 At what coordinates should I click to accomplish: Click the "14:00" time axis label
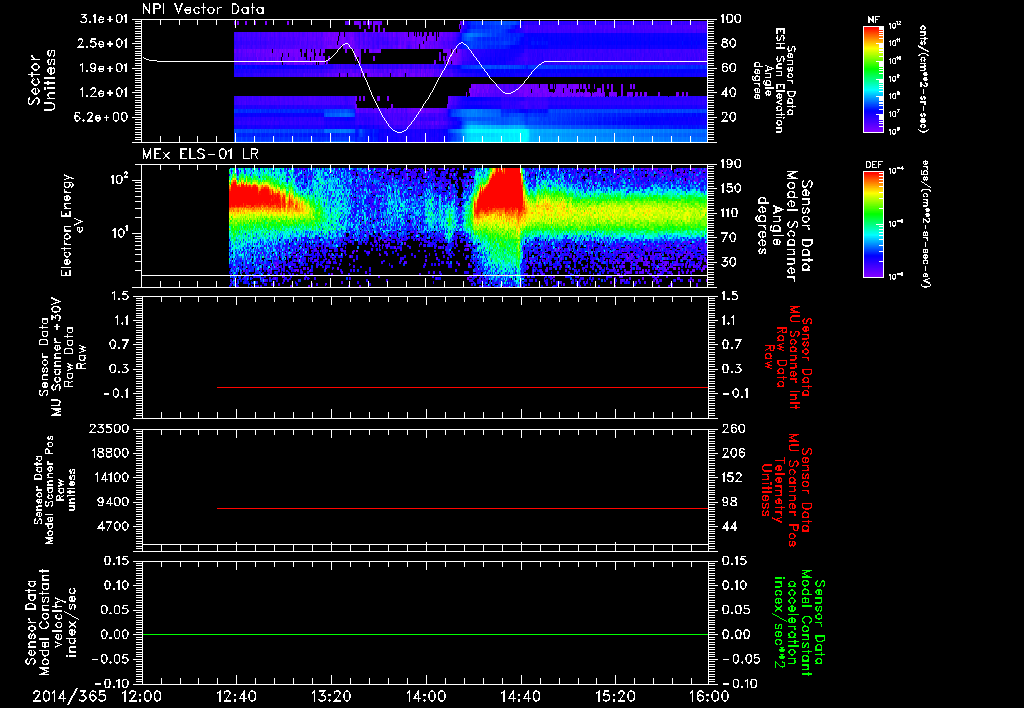tap(426, 696)
